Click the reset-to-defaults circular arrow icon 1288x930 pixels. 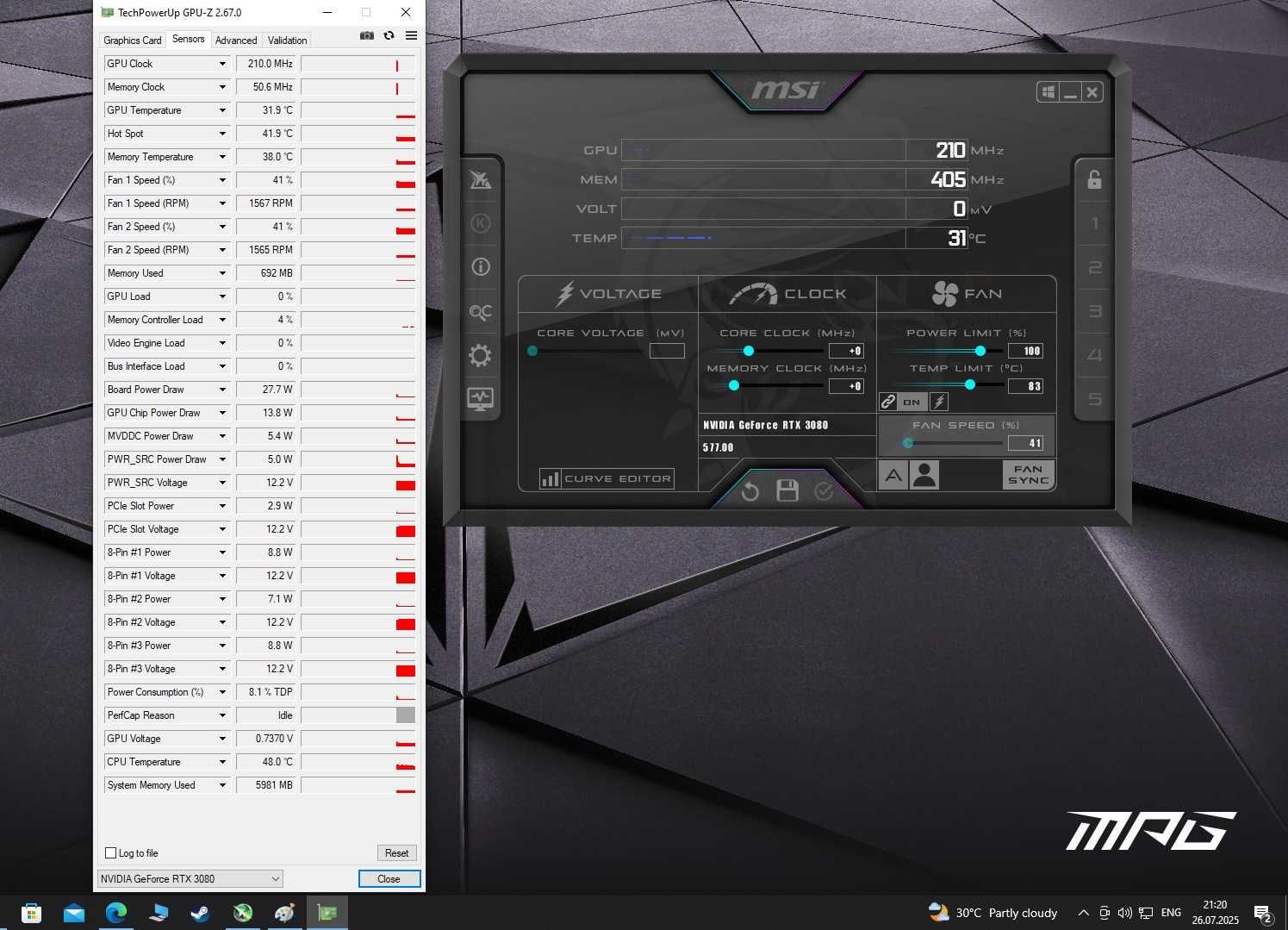(x=750, y=491)
